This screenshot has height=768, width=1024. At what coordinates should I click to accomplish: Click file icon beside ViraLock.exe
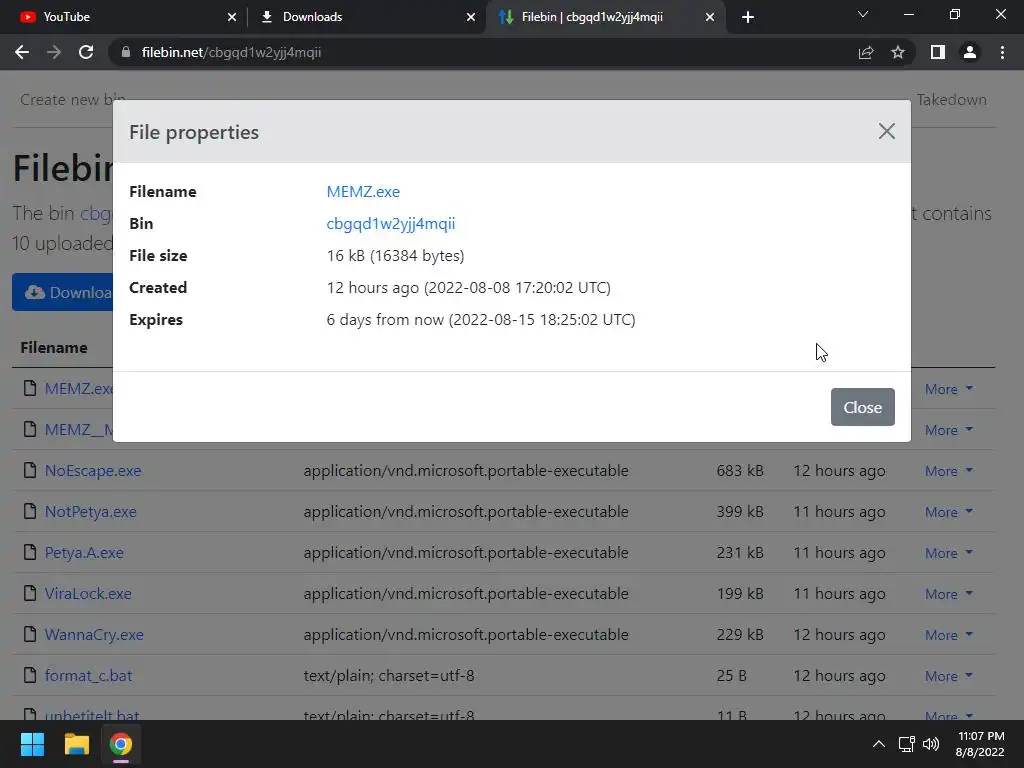30,593
